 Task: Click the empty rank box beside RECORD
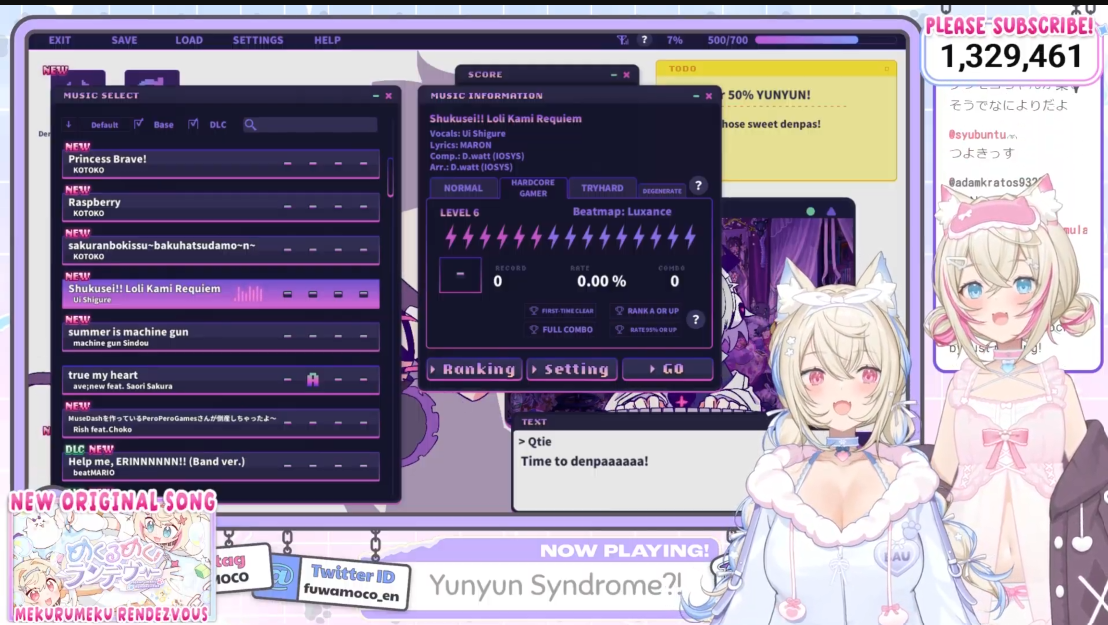[x=460, y=274]
